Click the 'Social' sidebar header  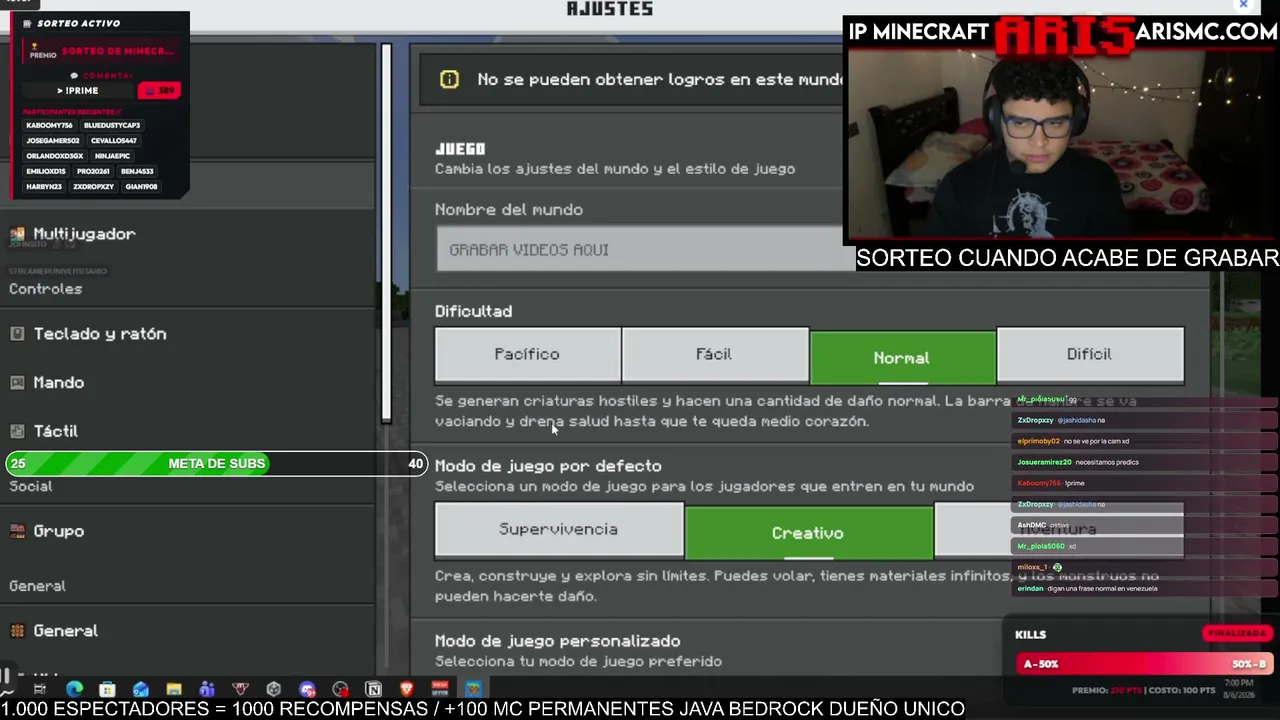click(x=31, y=486)
